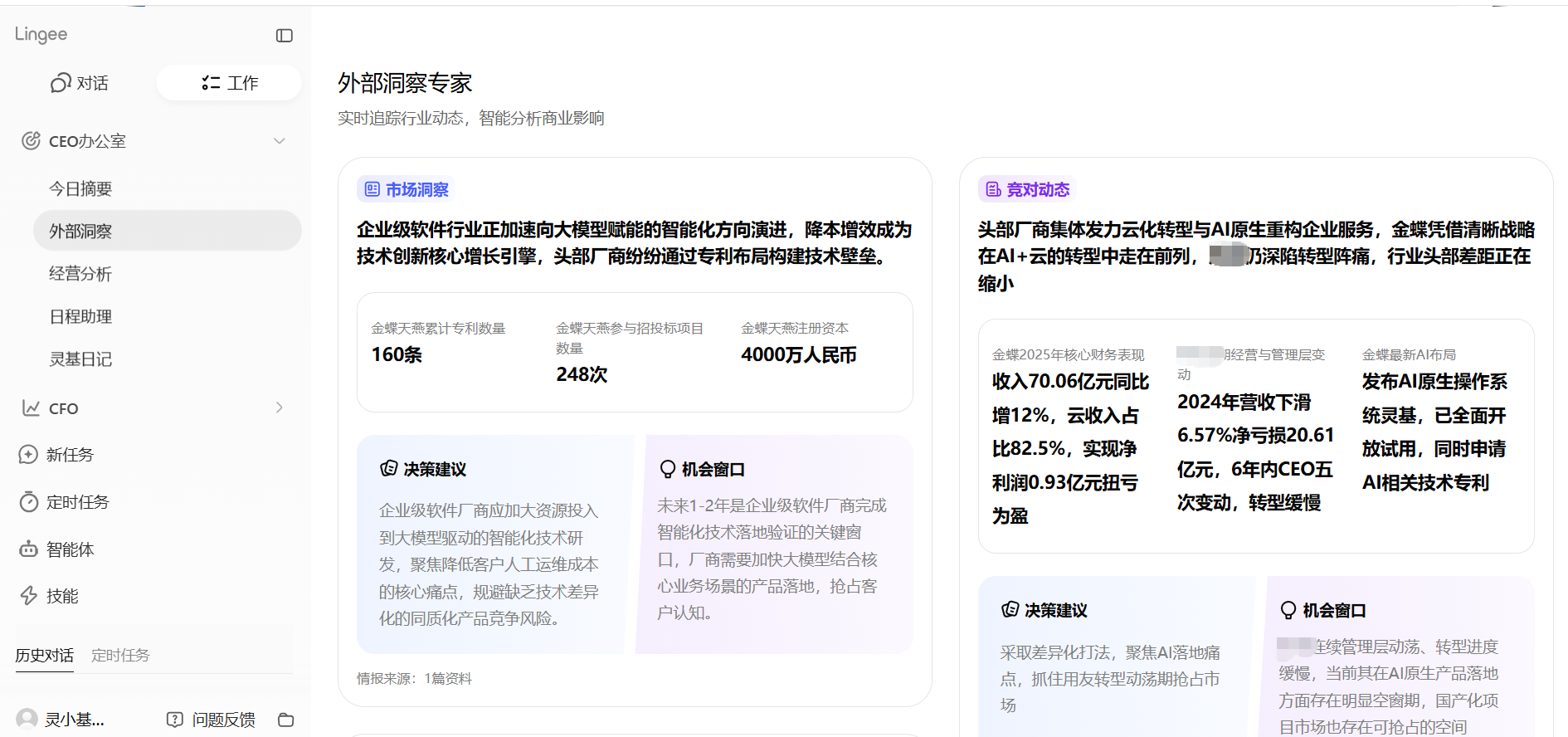
Task: Open the 智能体 label
Action: (x=71, y=549)
